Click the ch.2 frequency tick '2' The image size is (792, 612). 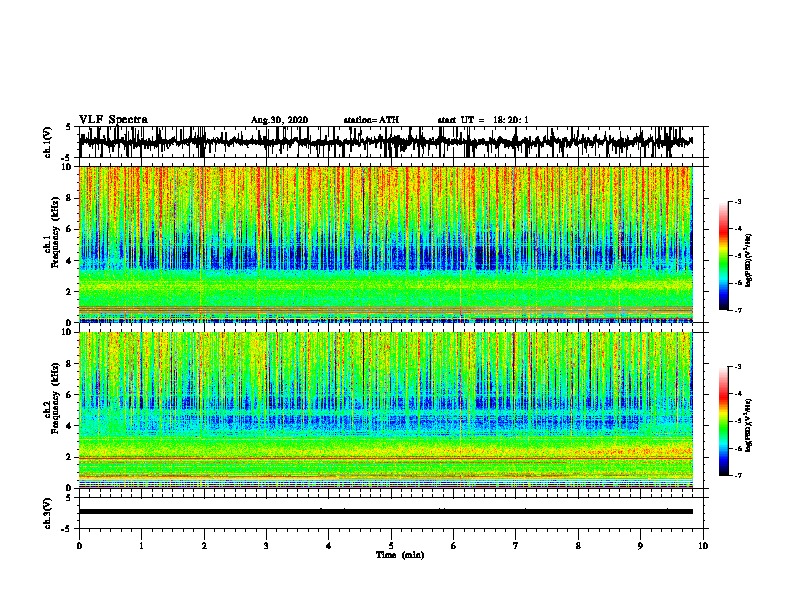pyautogui.click(x=71, y=457)
